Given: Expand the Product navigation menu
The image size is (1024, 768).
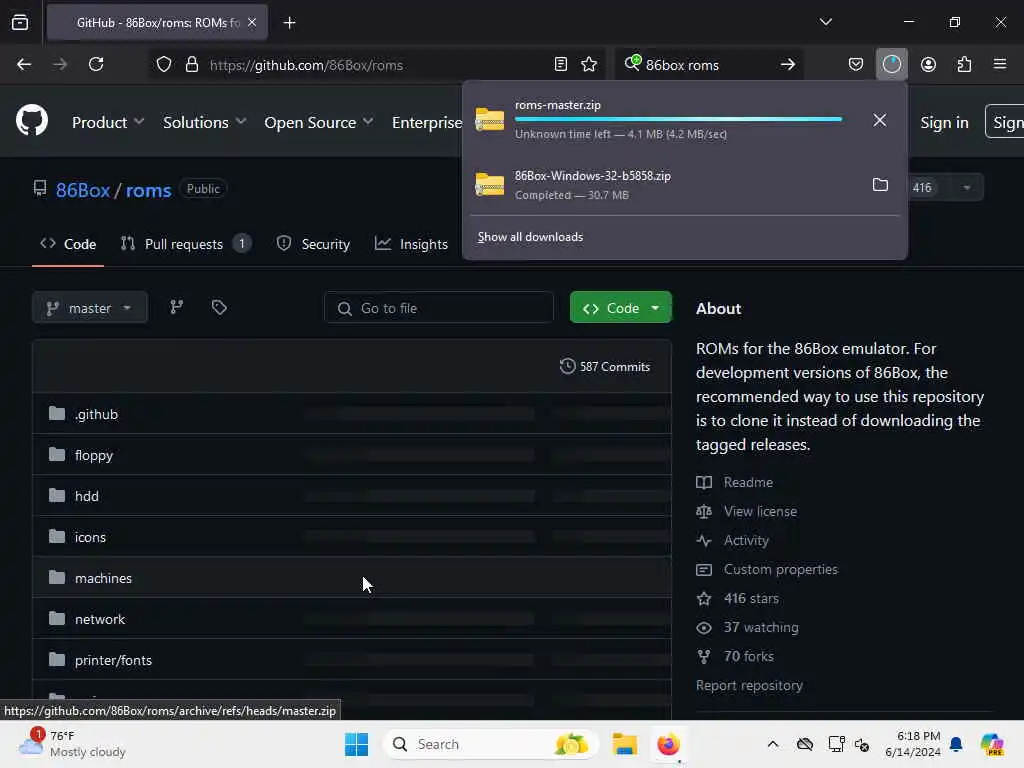Looking at the screenshot, I should tap(108, 122).
